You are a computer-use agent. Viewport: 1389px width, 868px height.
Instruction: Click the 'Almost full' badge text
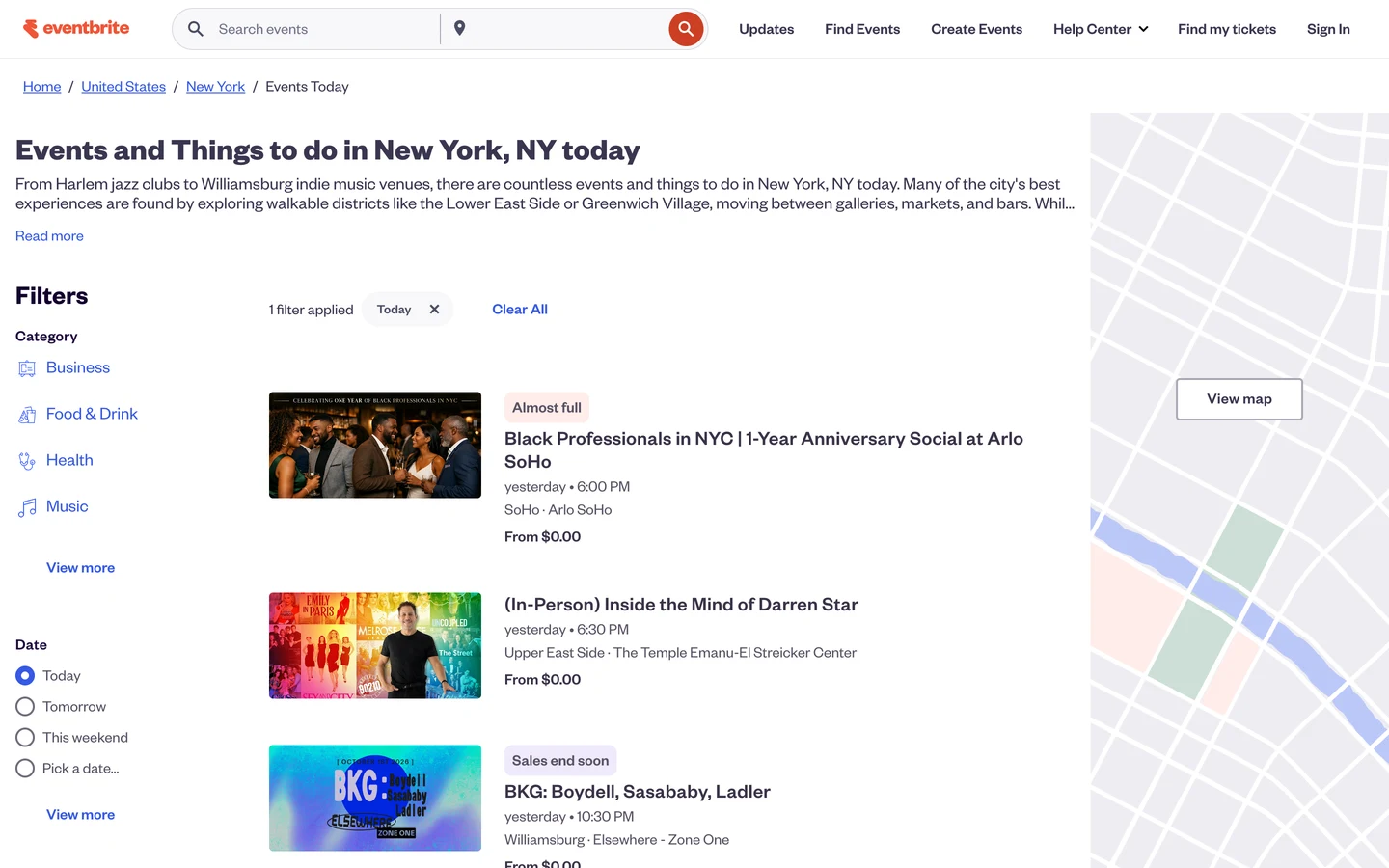tap(547, 408)
